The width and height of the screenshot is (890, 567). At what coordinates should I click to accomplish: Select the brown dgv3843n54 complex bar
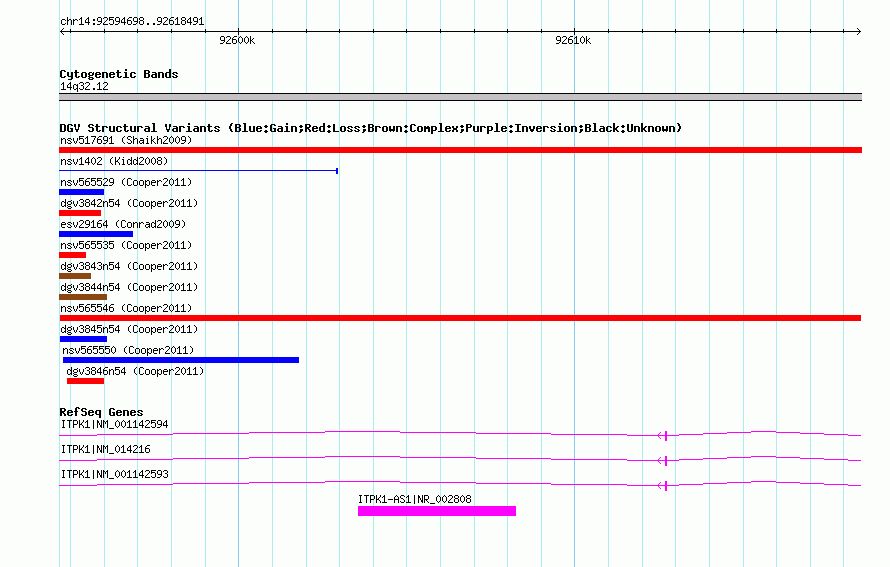click(x=75, y=276)
